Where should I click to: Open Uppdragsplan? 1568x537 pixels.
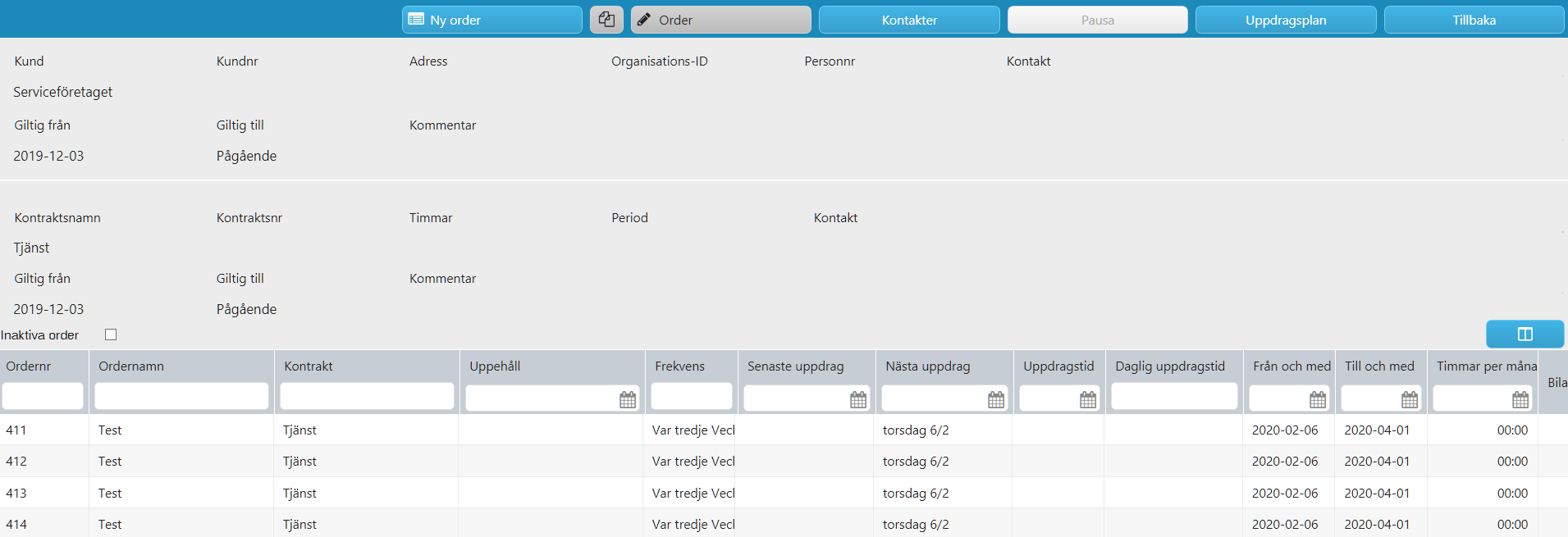coord(1286,20)
